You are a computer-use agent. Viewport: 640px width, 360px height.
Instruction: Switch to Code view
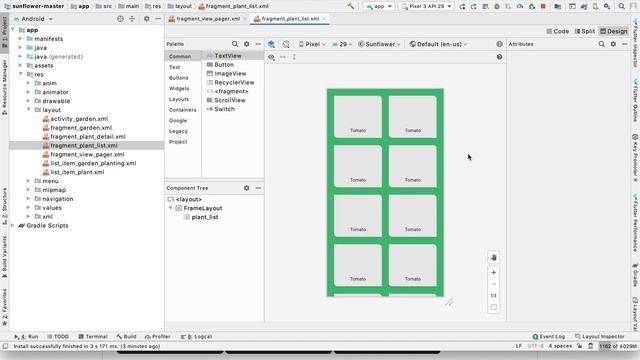[558, 31]
